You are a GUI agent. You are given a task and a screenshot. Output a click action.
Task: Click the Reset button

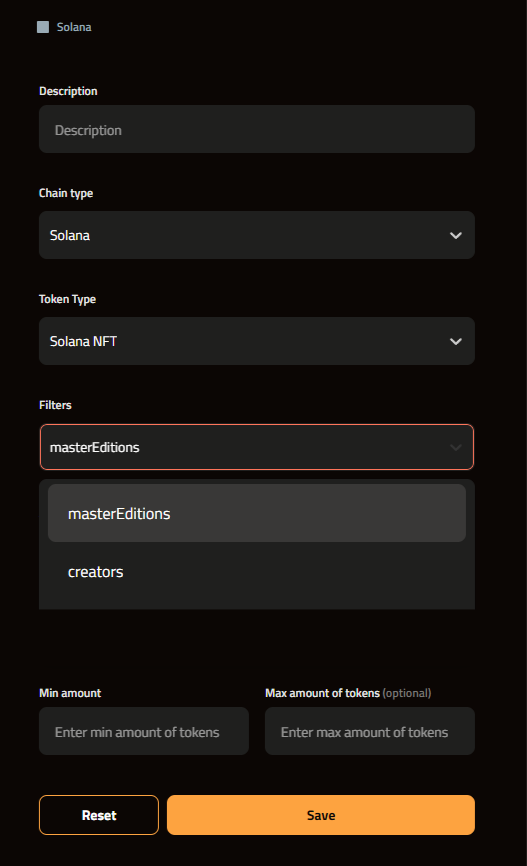[x=99, y=815]
